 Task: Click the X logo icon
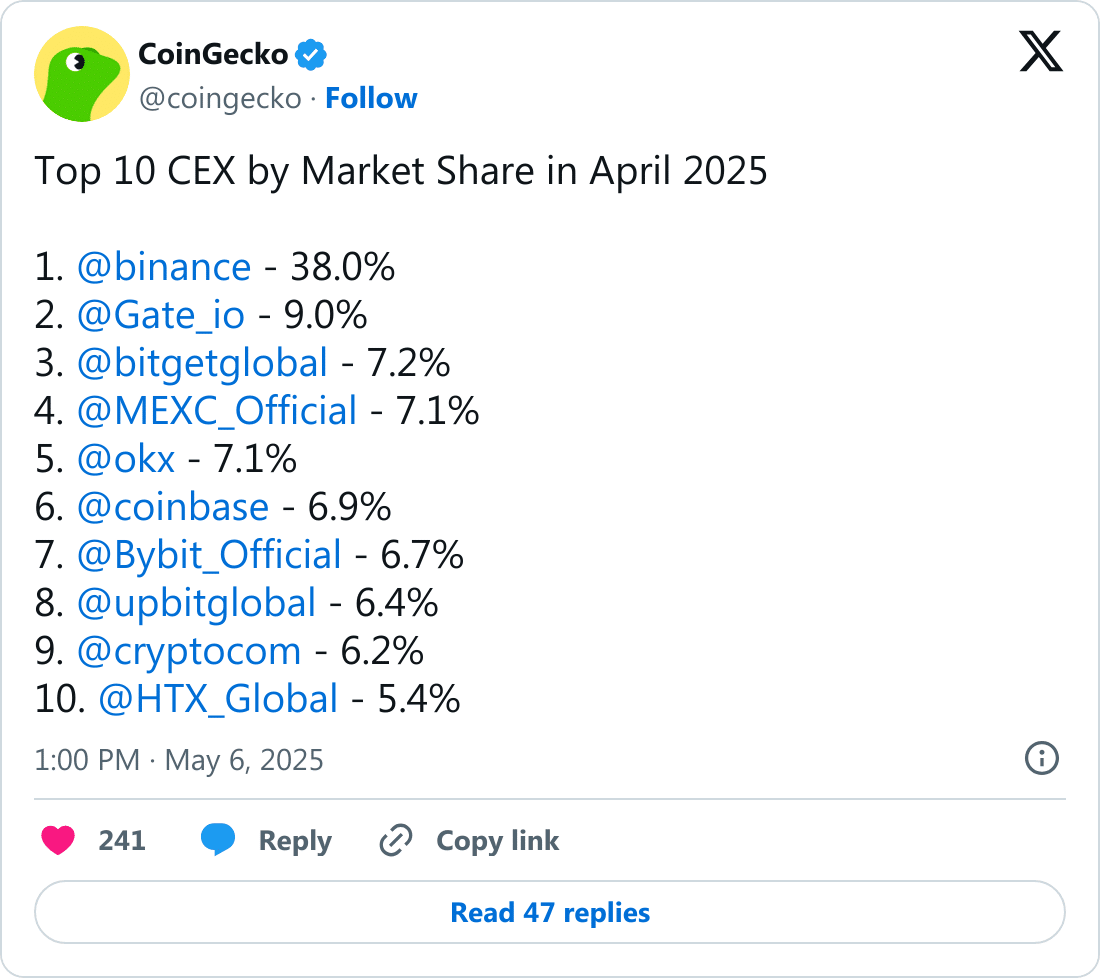(x=1041, y=51)
